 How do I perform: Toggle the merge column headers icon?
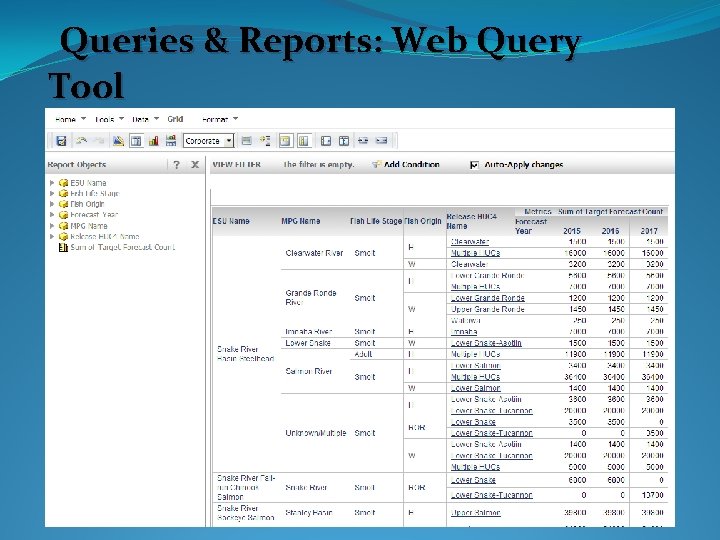click(285, 141)
